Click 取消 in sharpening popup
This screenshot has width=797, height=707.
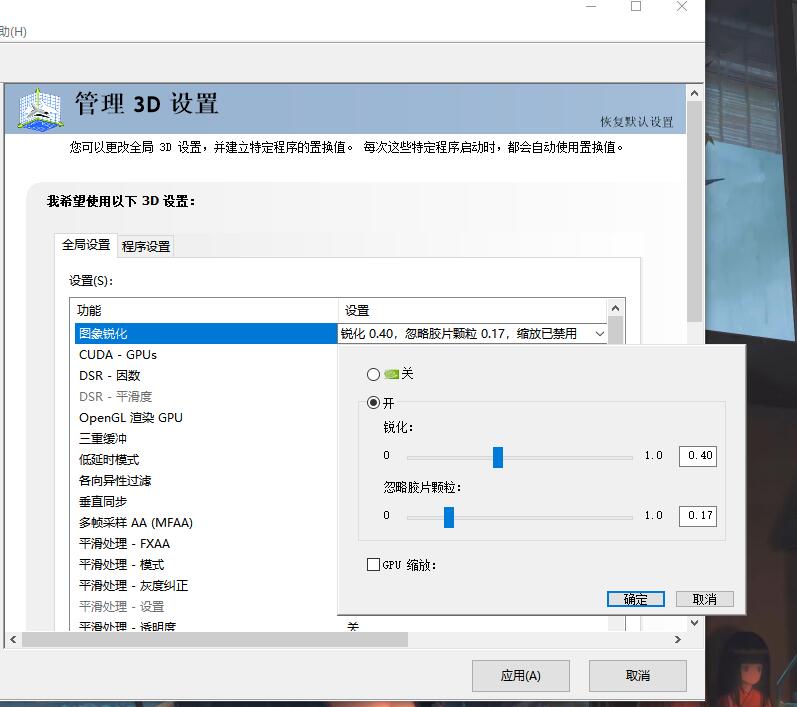[x=704, y=599]
